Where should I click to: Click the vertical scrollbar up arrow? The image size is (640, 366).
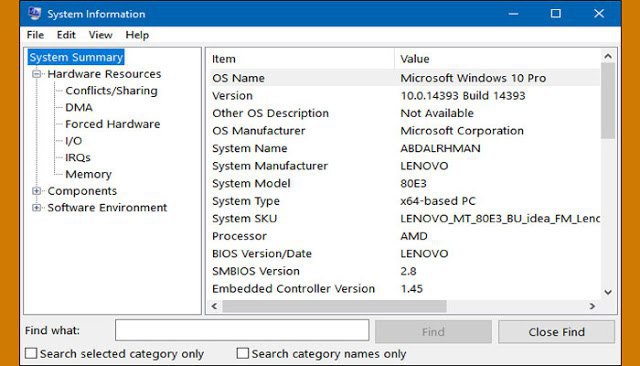click(608, 56)
